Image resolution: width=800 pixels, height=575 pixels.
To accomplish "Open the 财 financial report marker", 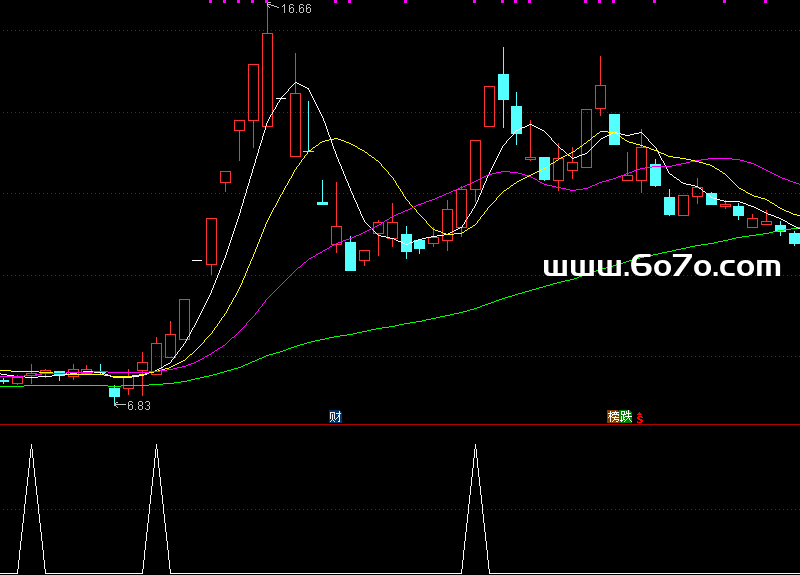I will click(335, 417).
